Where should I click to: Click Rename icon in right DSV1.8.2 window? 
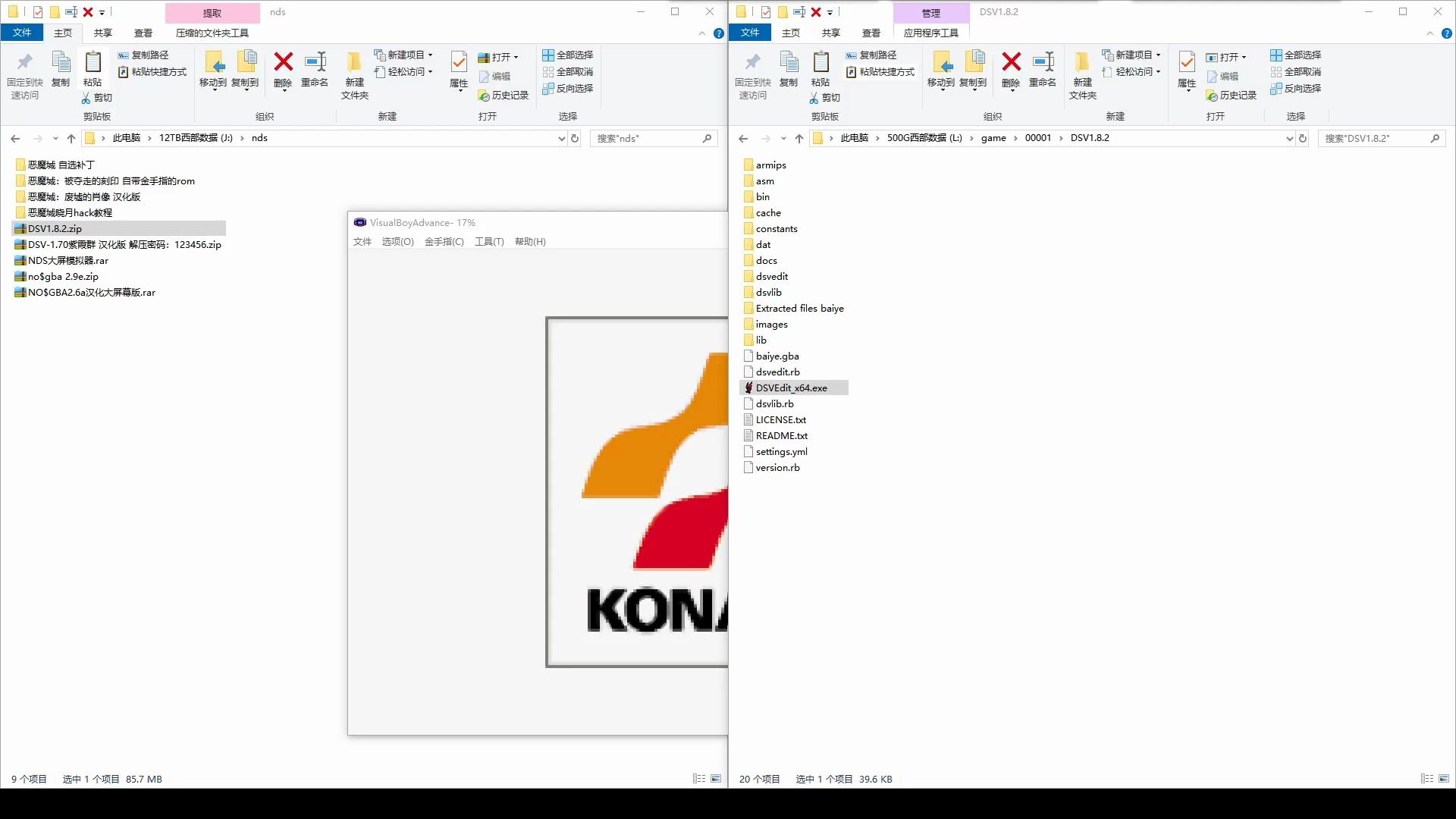pyautogui.click(x=1043, y=70)
